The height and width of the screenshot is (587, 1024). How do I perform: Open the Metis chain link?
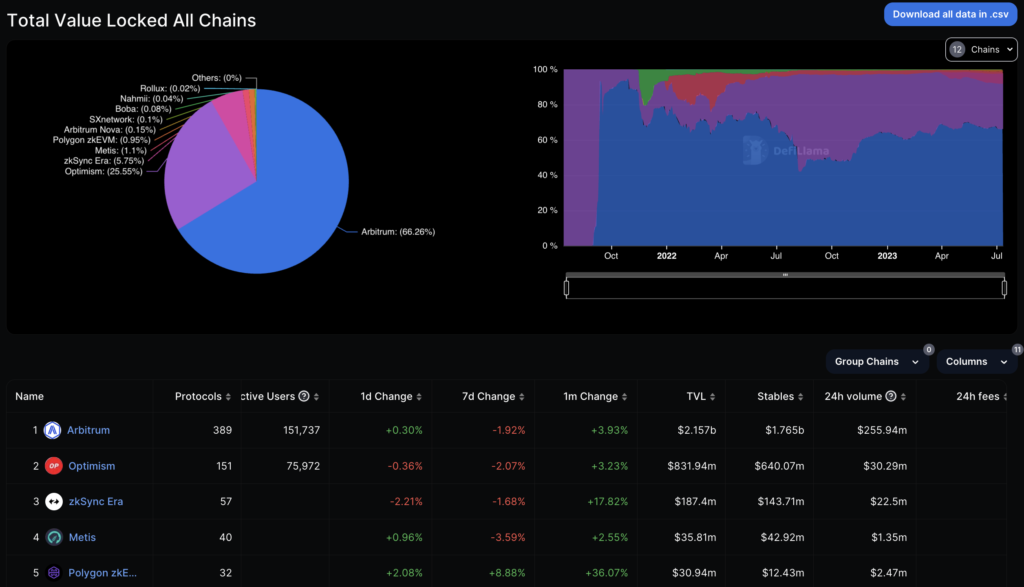(82, 537)
